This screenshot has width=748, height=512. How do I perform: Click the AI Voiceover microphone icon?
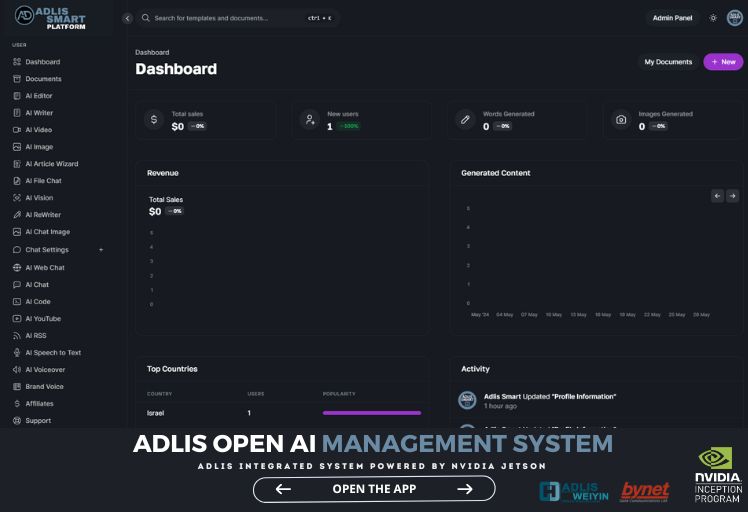coord(17,369)
